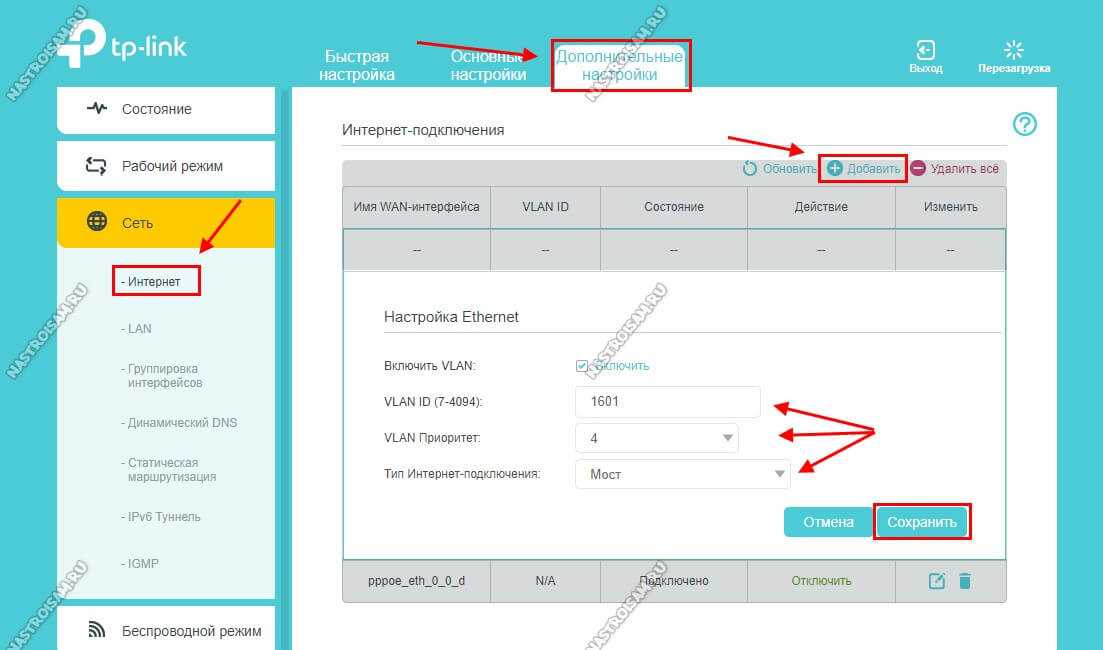Click the Удалить все minus icon

[x=918, y=169]
